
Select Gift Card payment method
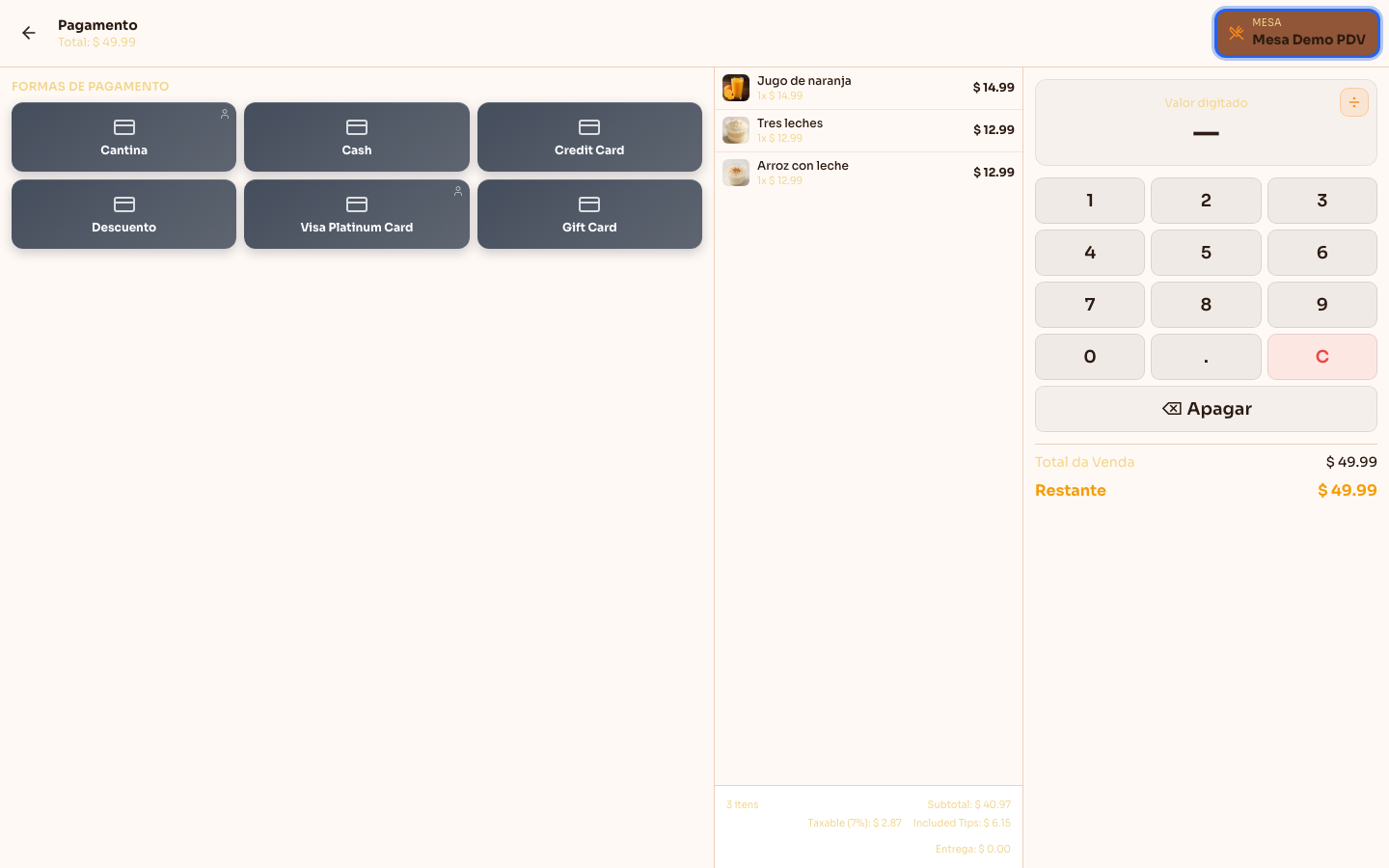(589, 214)
